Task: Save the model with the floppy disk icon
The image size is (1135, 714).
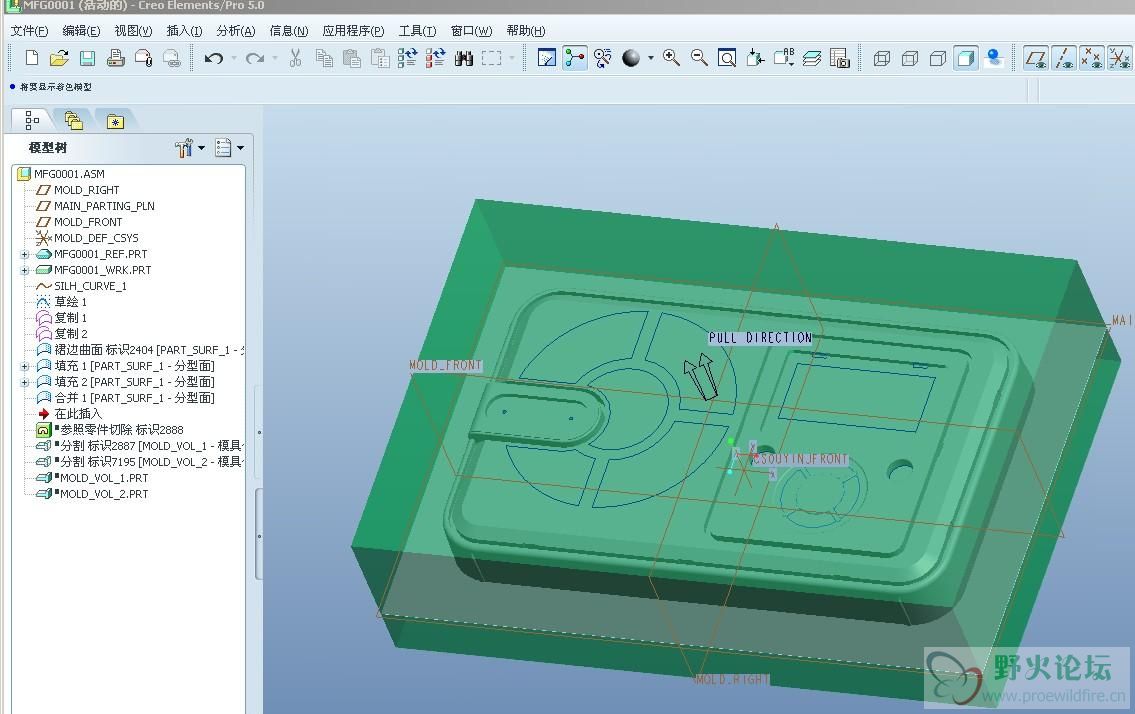Action: click(88, 58)
